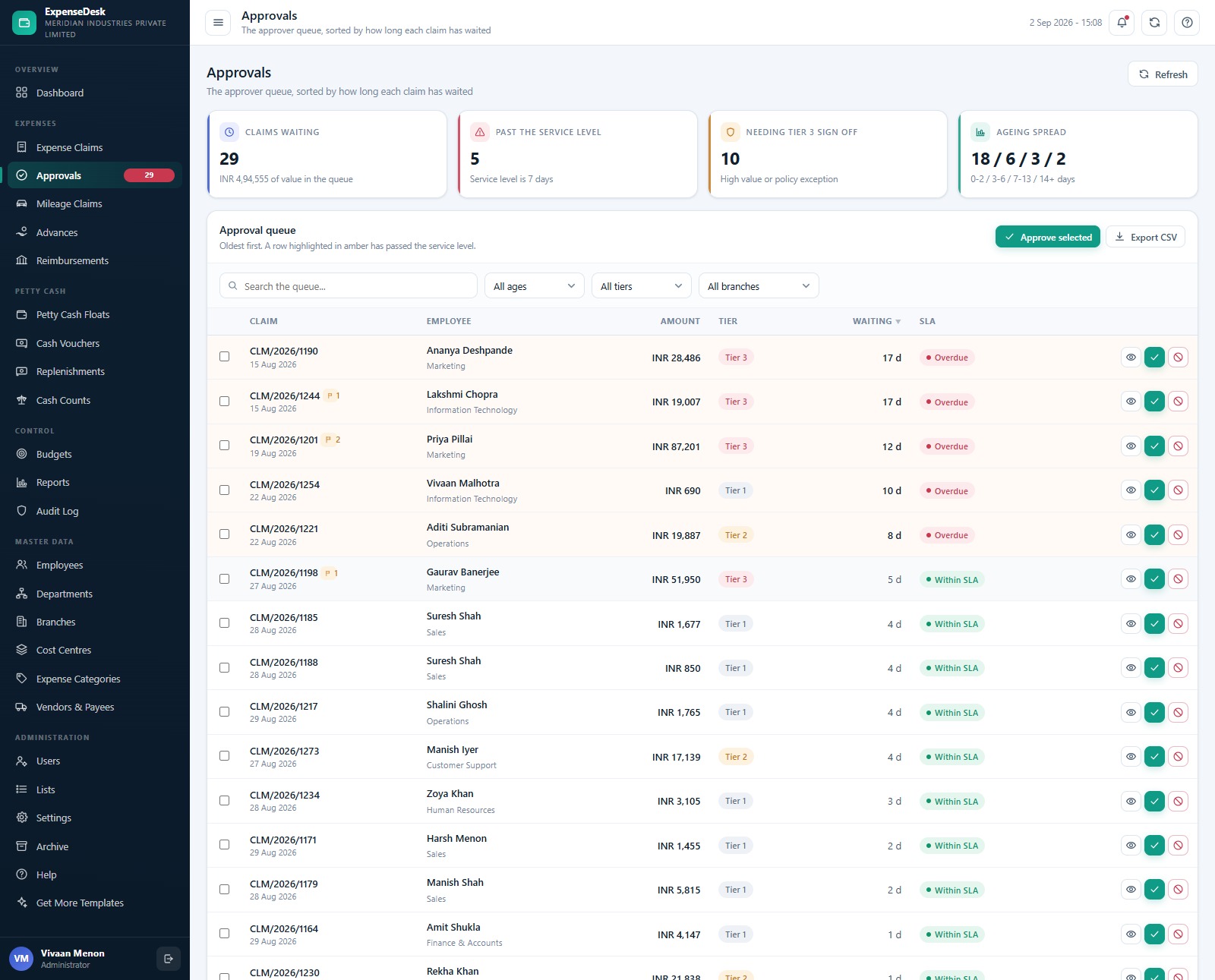Image resolution: width=1215 pixels, height=980 pixels.
Task: Select checkbox for Lakshmi Chopra's claim
Action: tap(224, 401)
